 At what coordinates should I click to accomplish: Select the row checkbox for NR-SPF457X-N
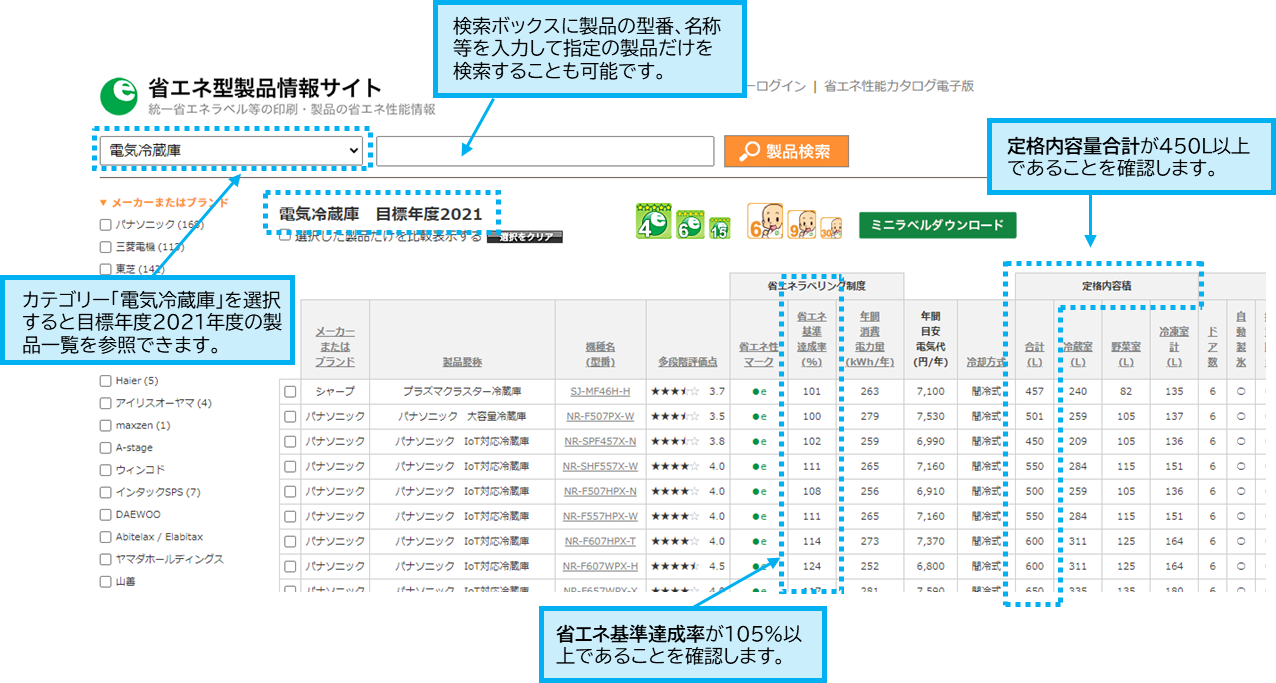(x=290, y=441)
